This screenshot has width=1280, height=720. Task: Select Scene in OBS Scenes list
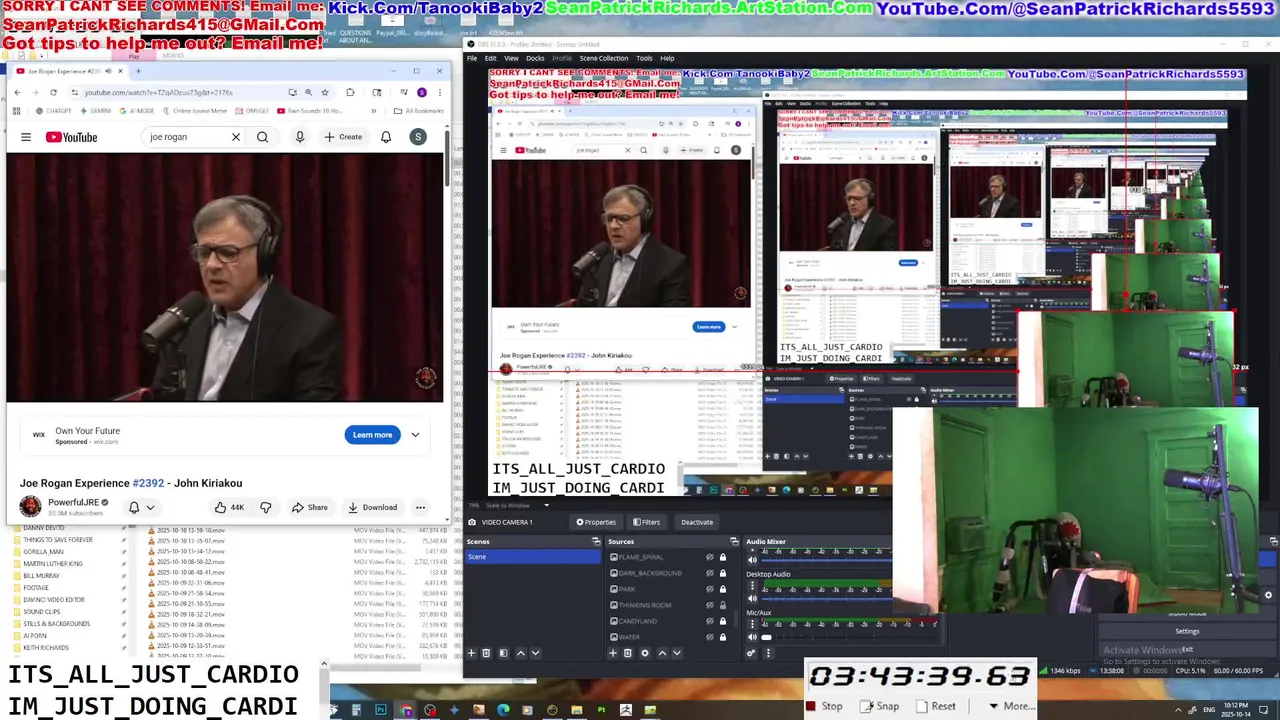point(532,557)
